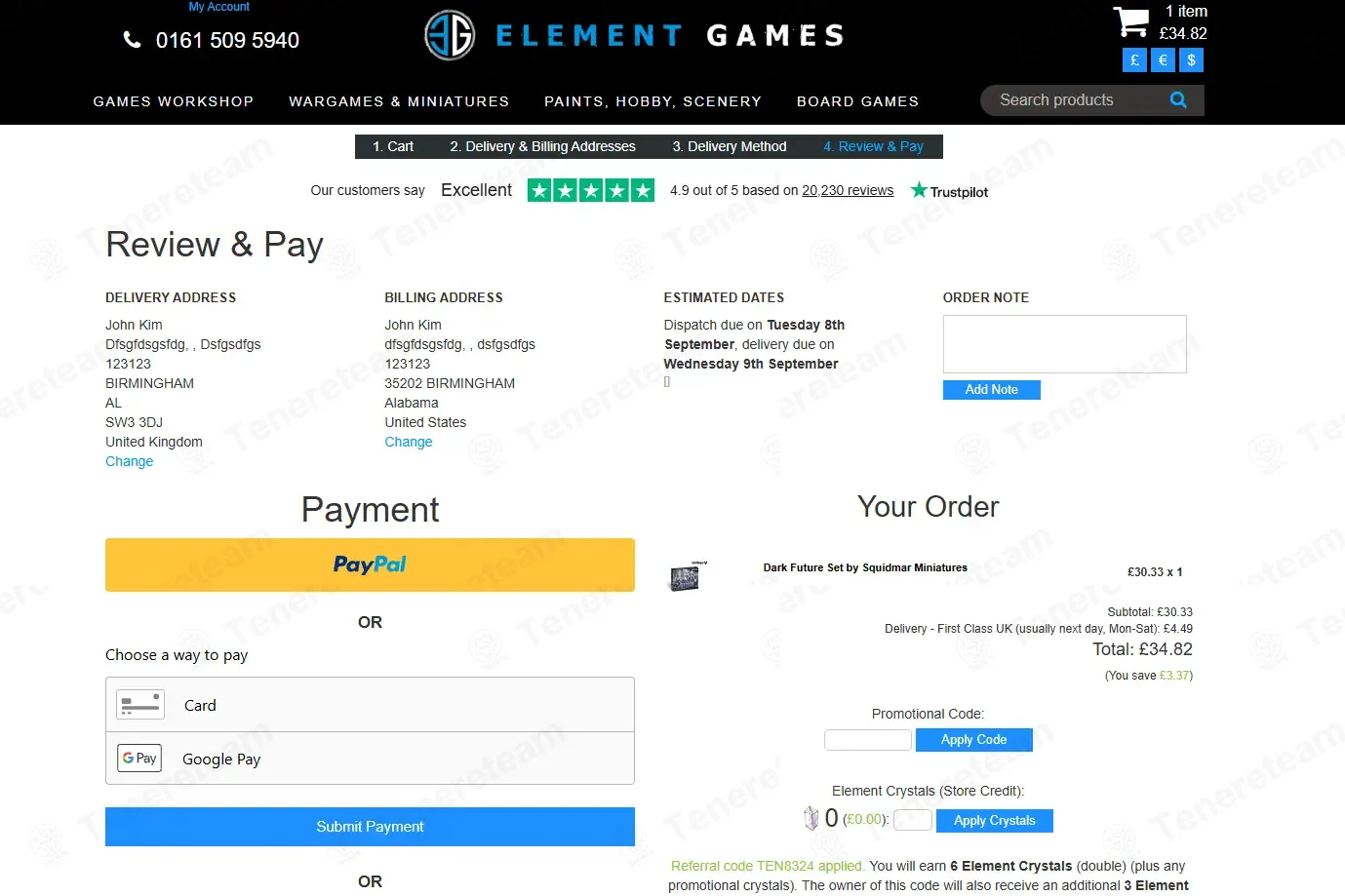Change the delivery address
This screenshot has width=1345, height=896.
click(130, 461)
